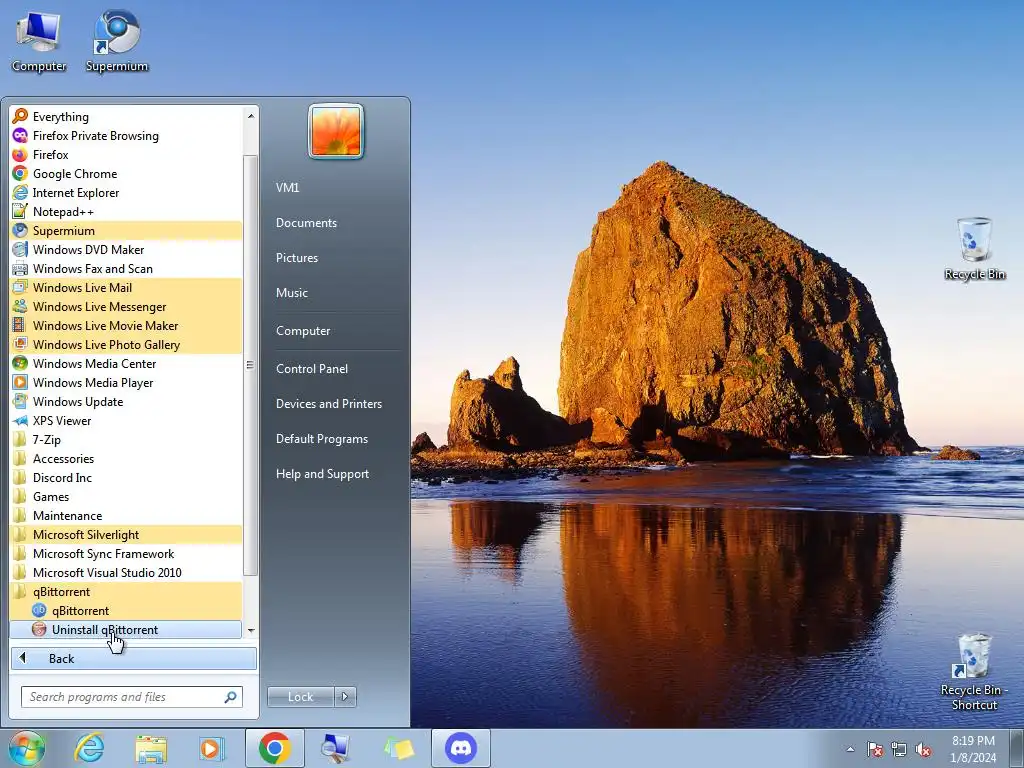Viewport: 1024px width, 768px height.
Task: Open Pictures from Start menu
Action: click(296, 258)
